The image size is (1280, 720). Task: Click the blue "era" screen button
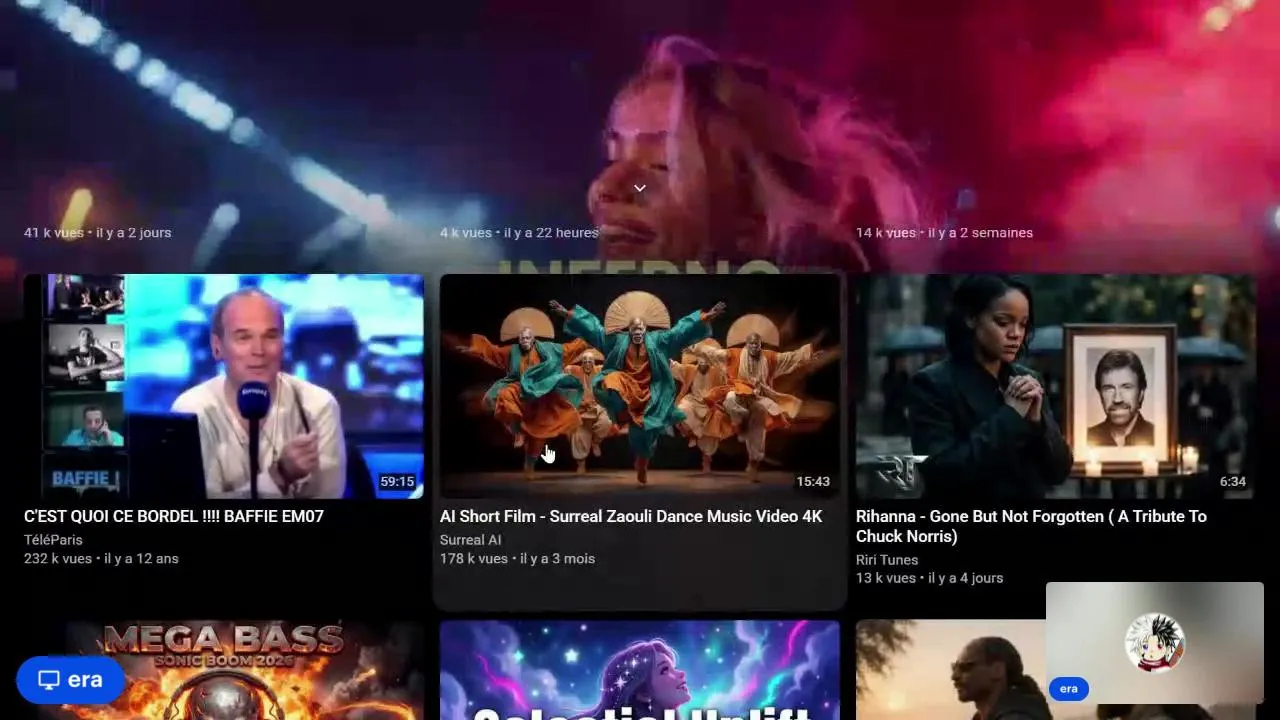70,680
